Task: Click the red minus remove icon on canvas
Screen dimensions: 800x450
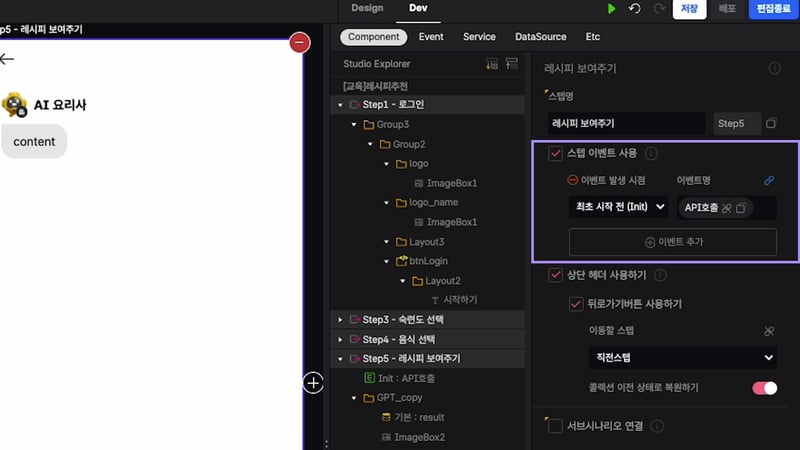Action: (x=299, y=42)
